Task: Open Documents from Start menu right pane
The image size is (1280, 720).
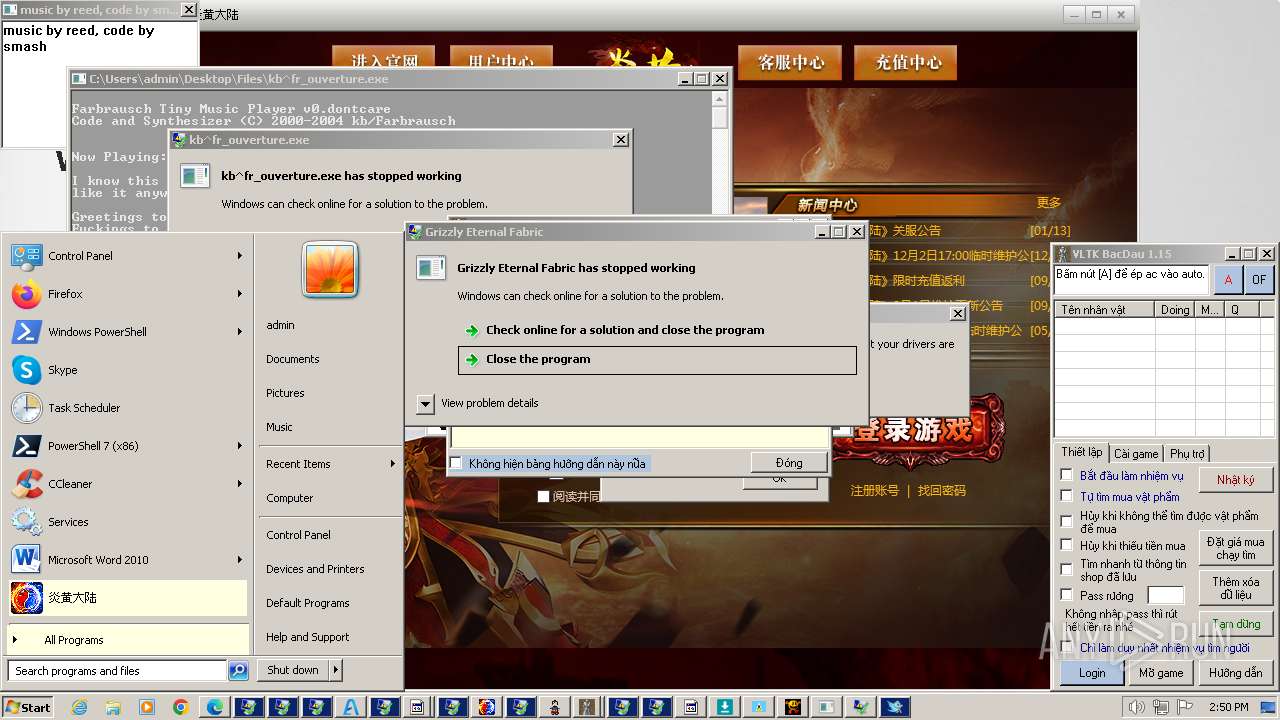Action: (x=293, y=359)
